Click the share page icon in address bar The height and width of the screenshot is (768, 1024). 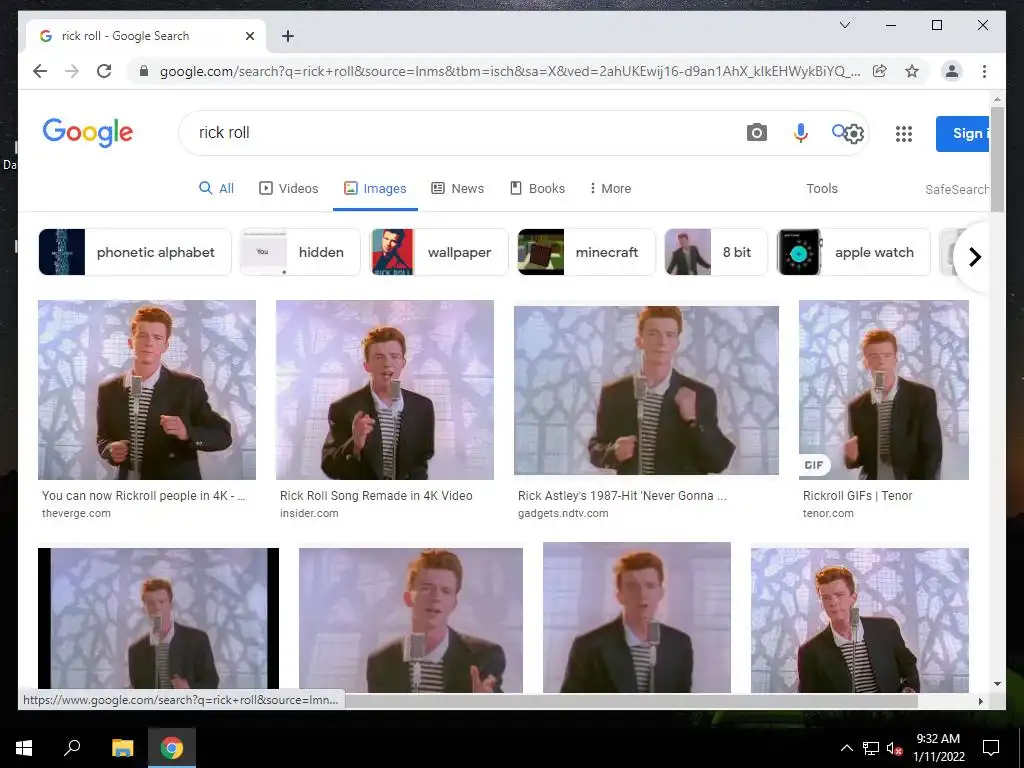(x=880, y=71)
